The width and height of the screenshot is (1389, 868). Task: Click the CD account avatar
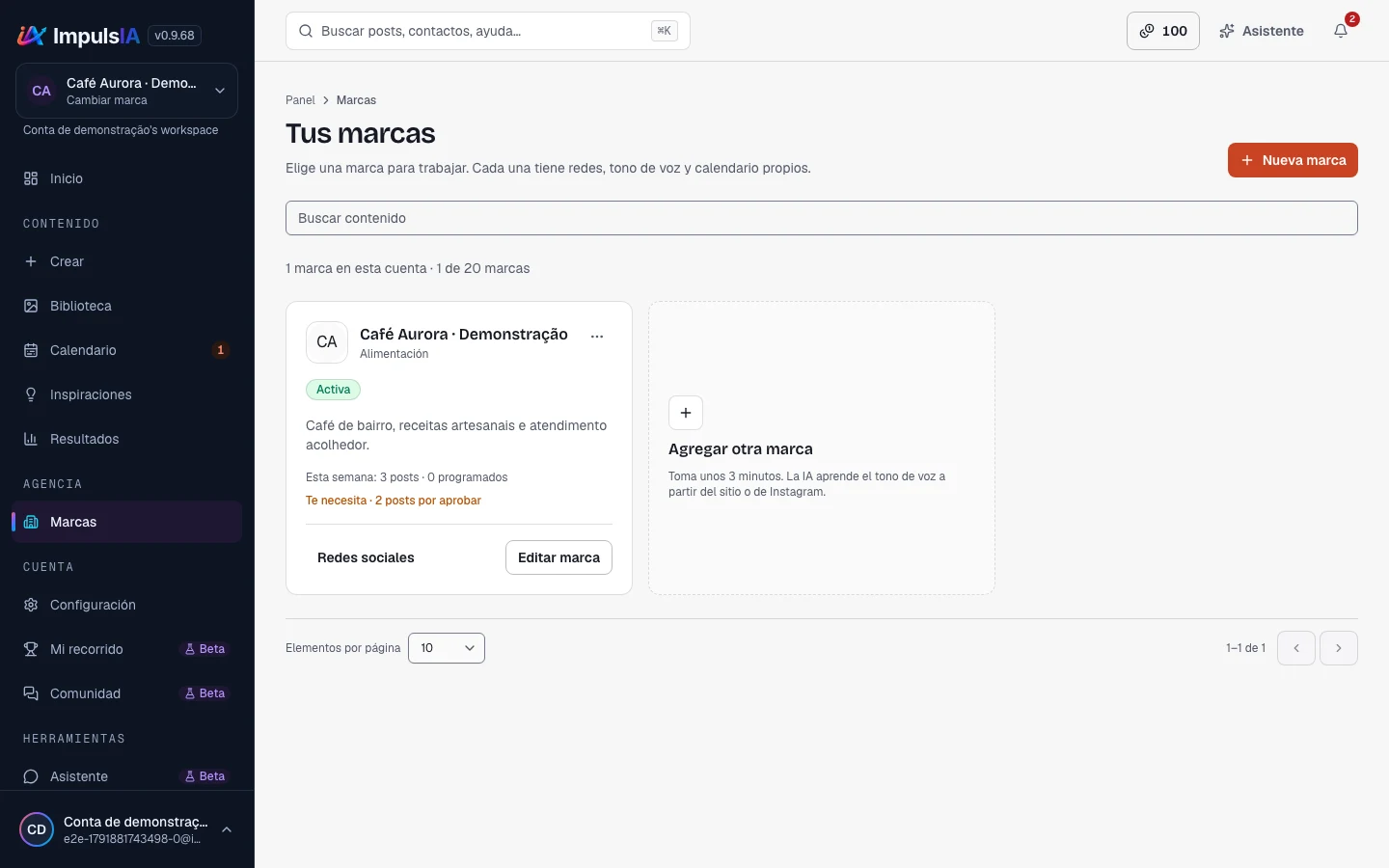coord(37,829)
